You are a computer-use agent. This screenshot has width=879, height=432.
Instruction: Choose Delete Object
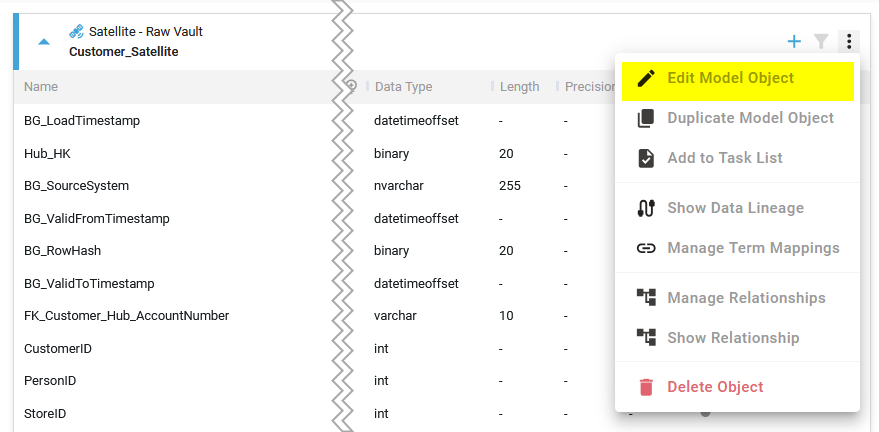[x=714, y=387]
